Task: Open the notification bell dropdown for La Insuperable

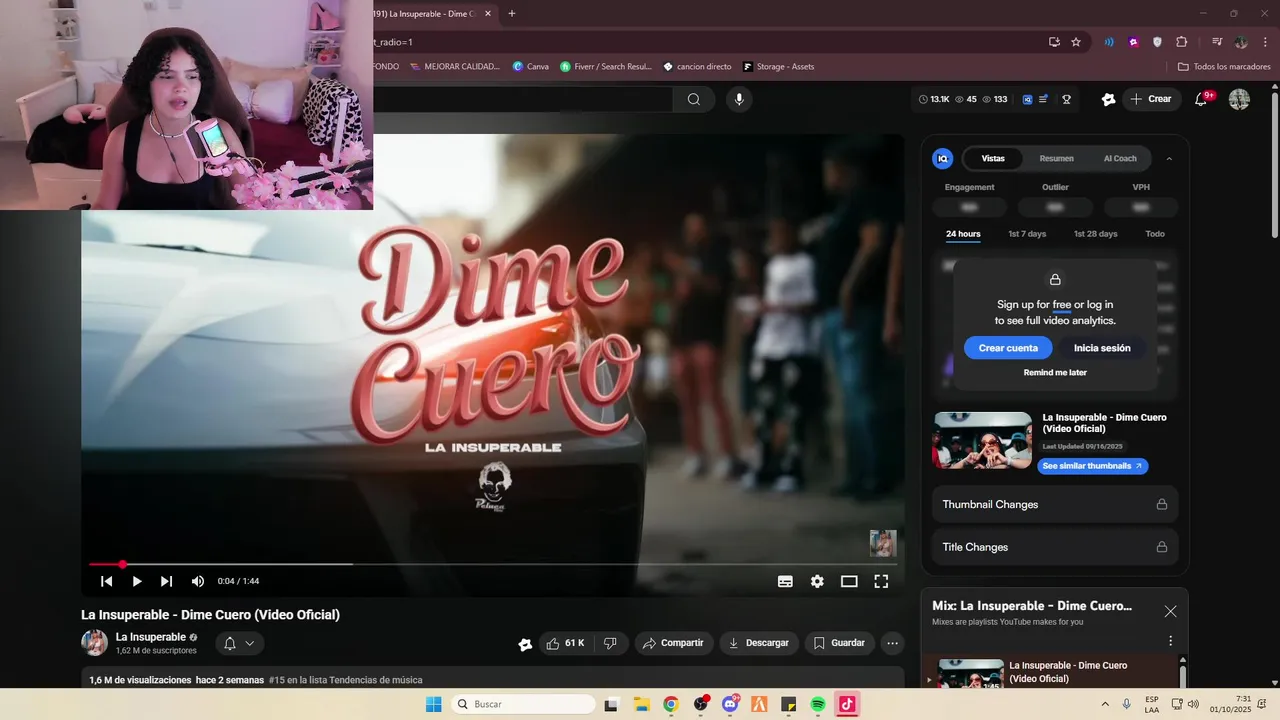Action: pyautogui.click(x=240, y=643)
